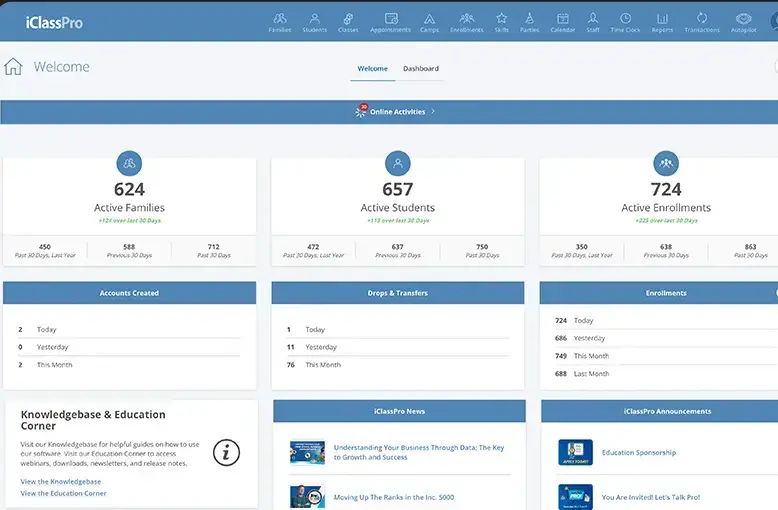
Task: Click the iClassPro News panel header
Action: click(x=399, y=411)
